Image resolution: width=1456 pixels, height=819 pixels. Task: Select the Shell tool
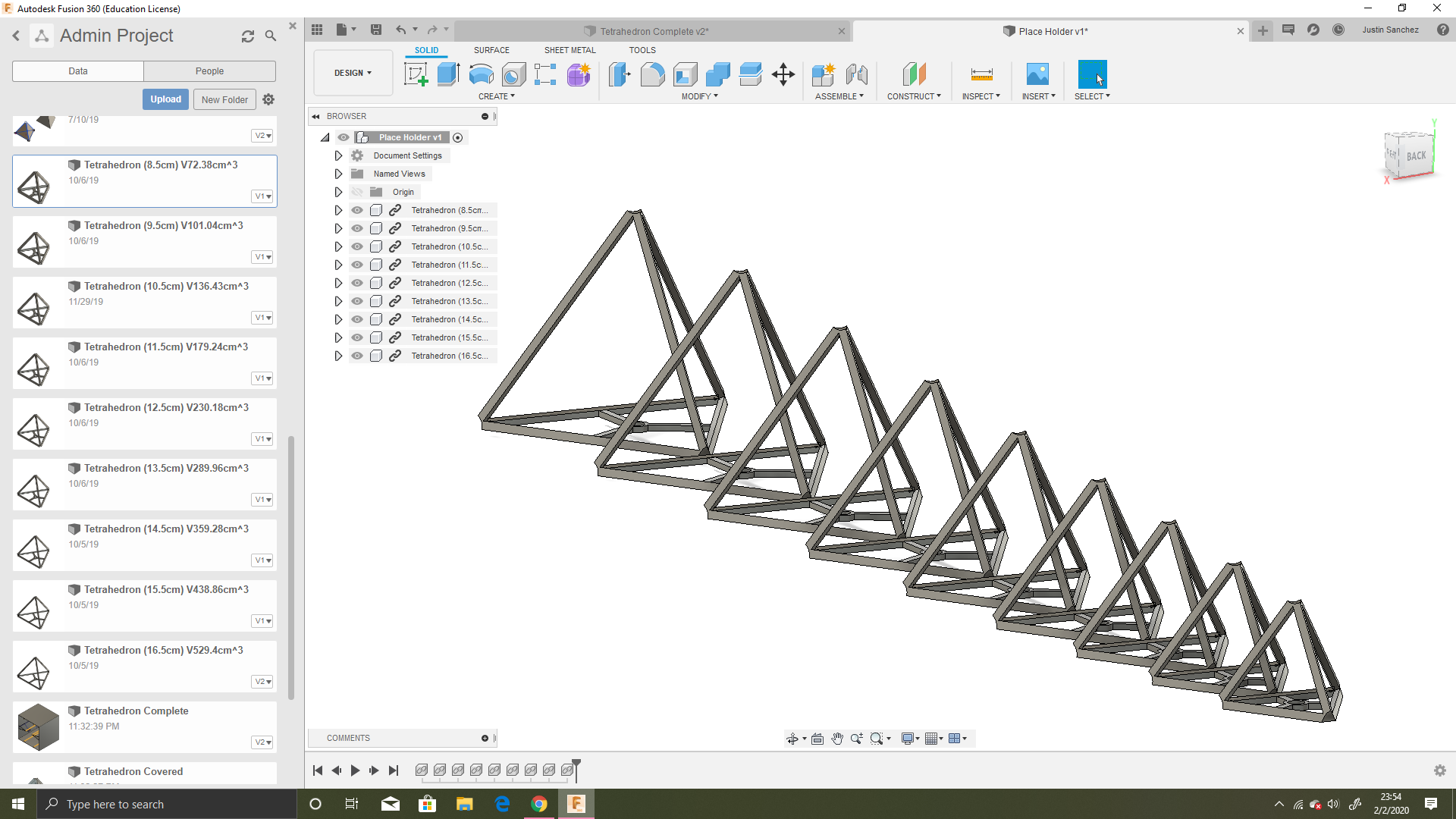(x=685, y=74)
